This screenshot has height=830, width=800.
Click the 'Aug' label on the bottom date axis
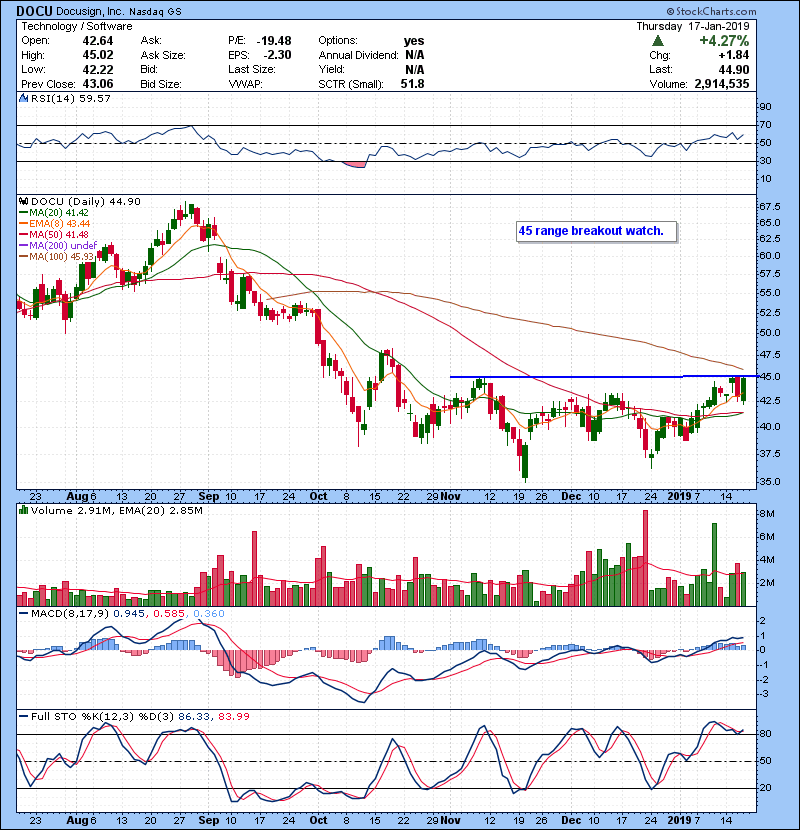pyautogui.click(x=77, y=820)
